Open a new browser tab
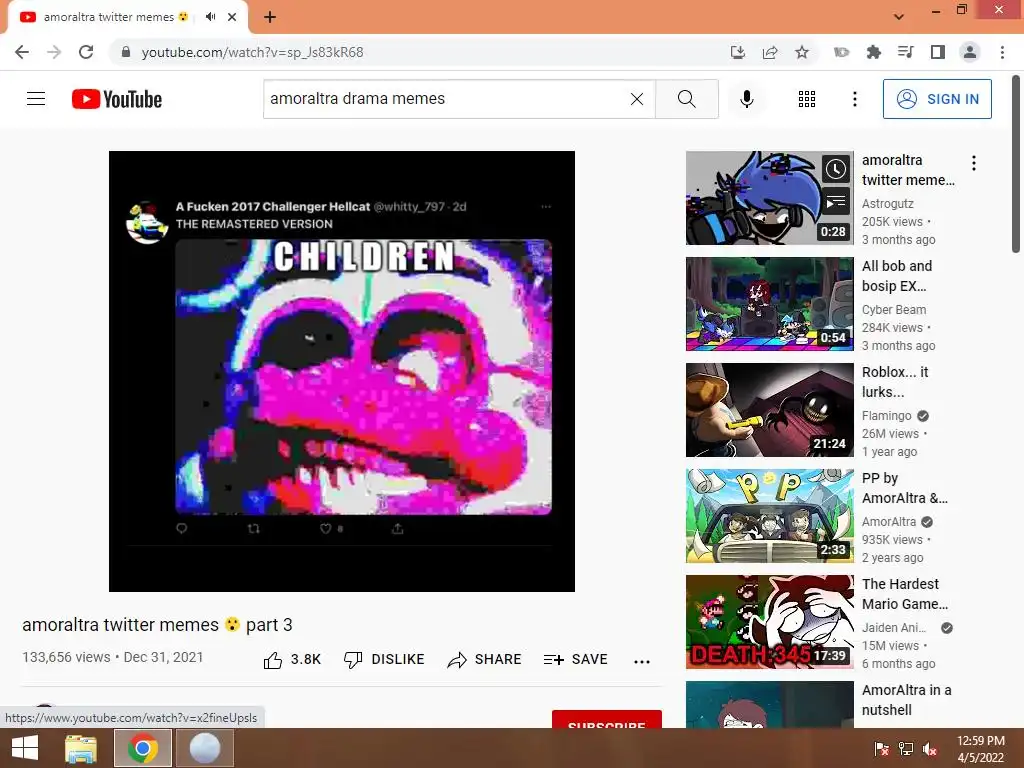Viewport: 1024px width, 768px height. click(x=270, y=17)
